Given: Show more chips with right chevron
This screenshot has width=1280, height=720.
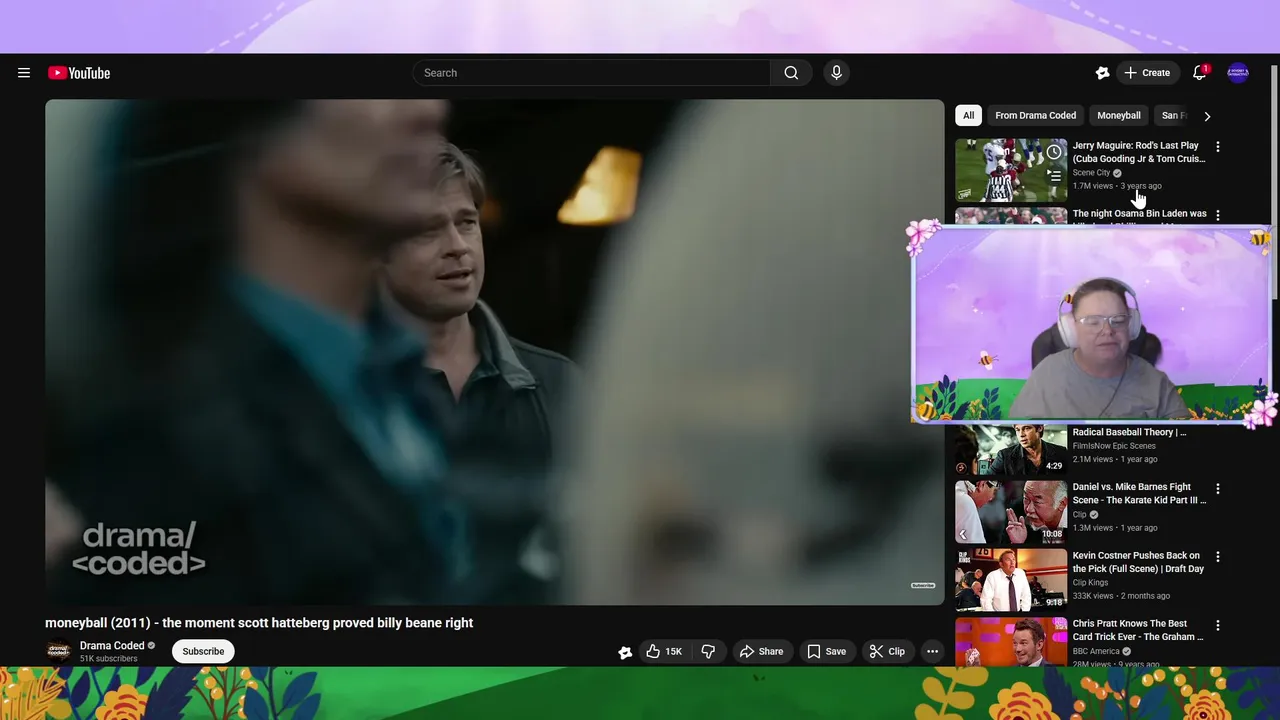Looking at the screenshot, I should 1207,116.
